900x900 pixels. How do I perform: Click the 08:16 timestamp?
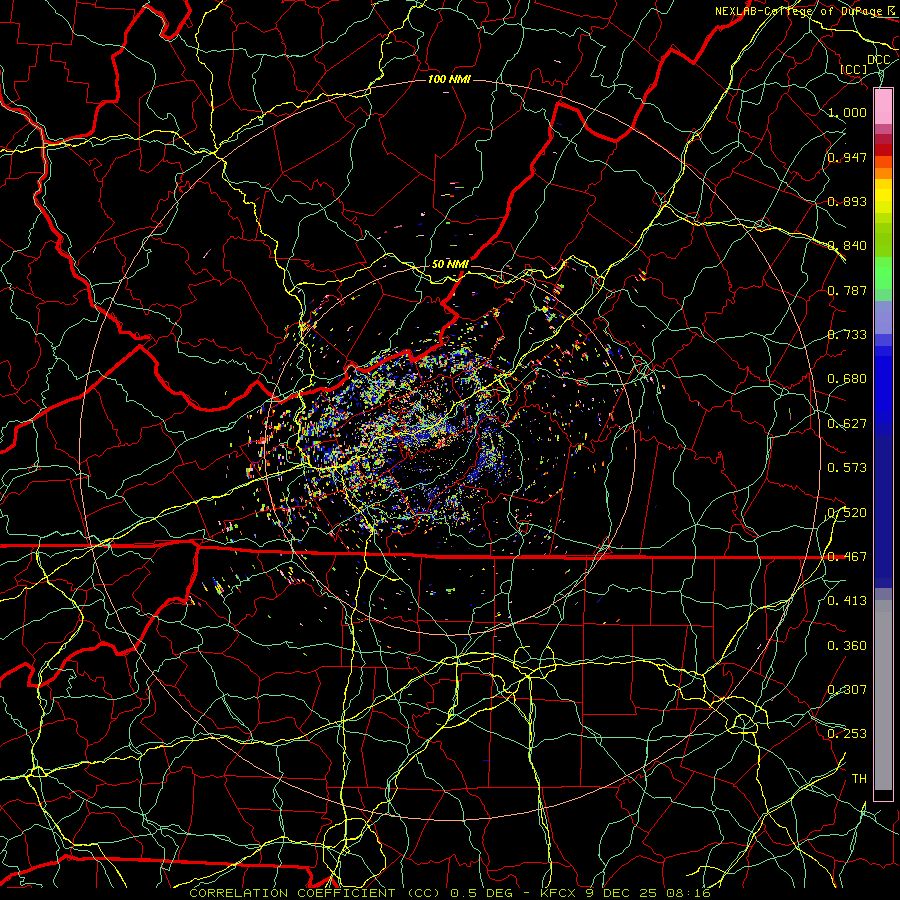[688, 893]
